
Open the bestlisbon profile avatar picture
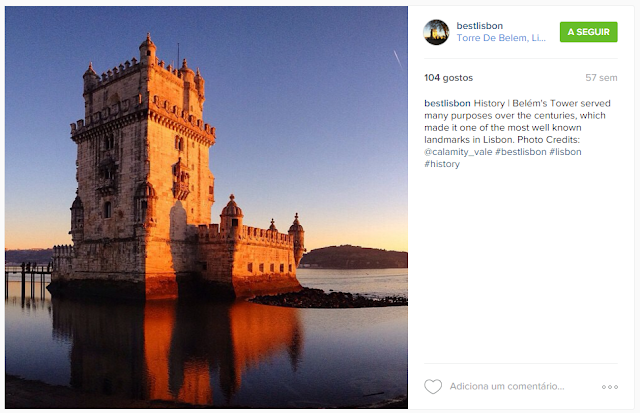(436, 32)
